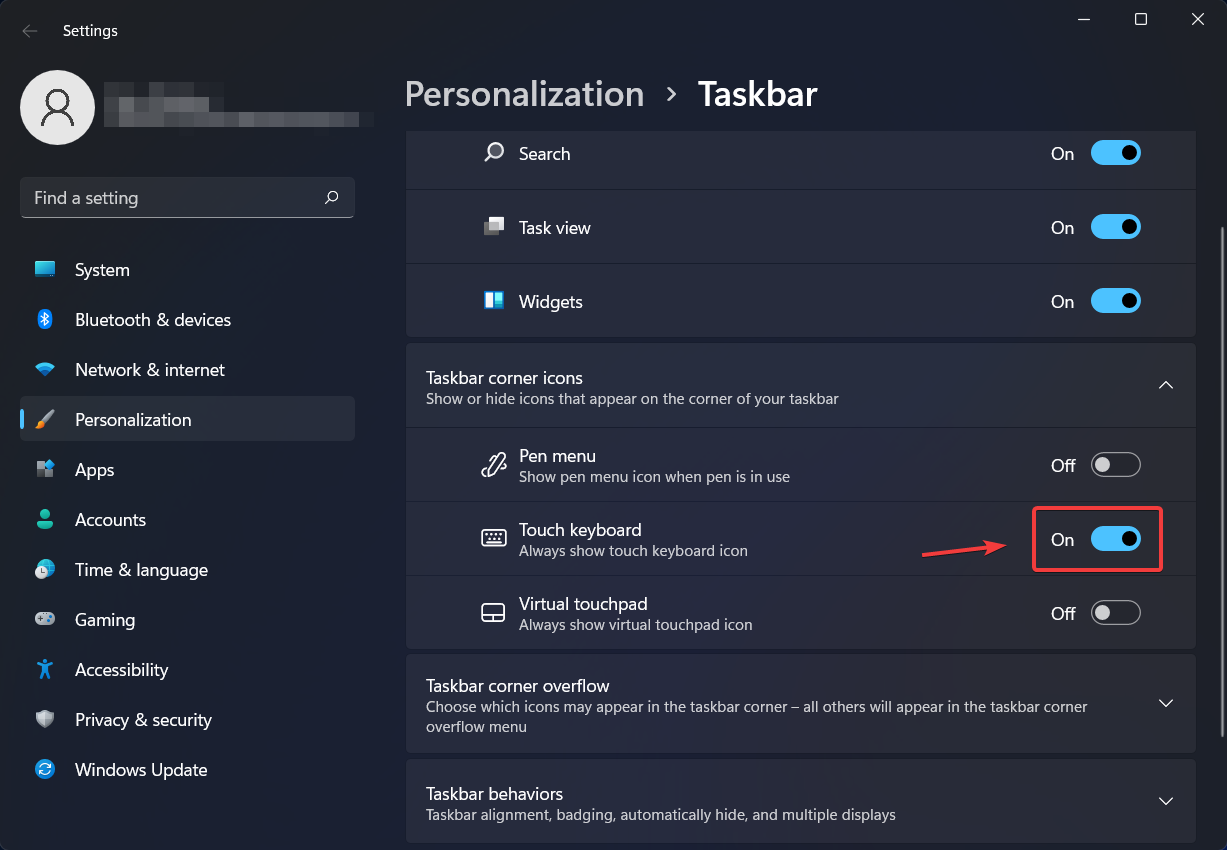Expand the Taskbar corner overflow section

coord(1165,703)
